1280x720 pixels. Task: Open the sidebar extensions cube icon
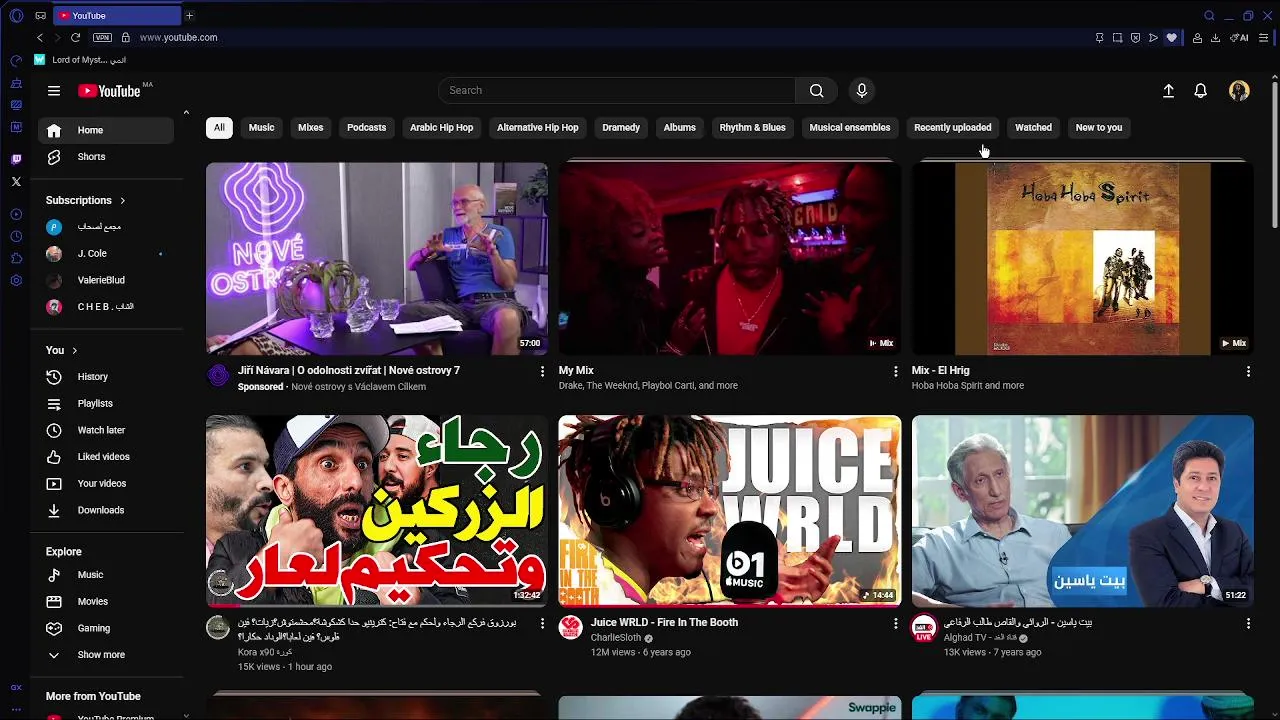coord(16,258)
